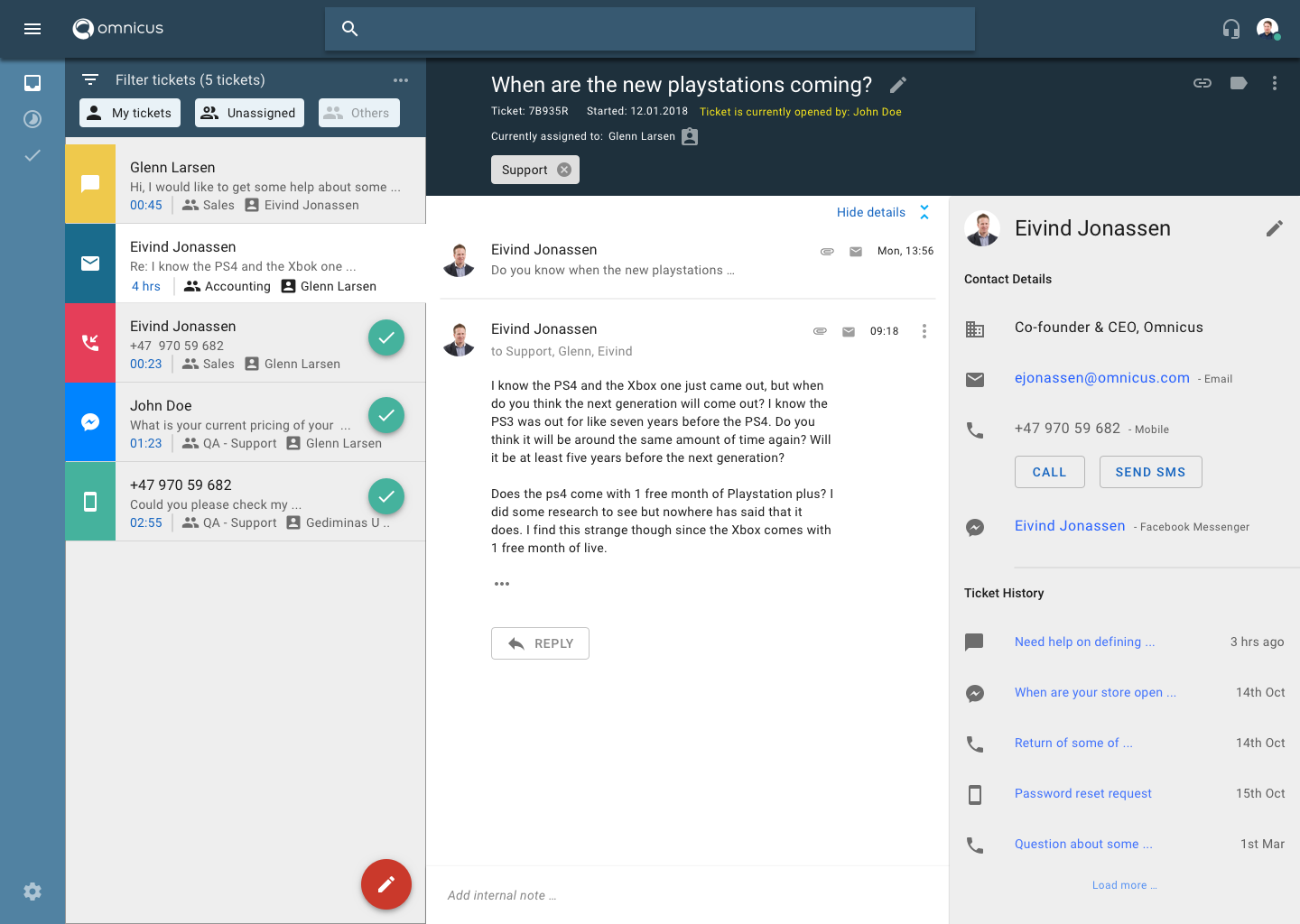This screenshot has height=924, width=1300.
Task: Open Glenn Larsen chat ticket
Action: 246,184
